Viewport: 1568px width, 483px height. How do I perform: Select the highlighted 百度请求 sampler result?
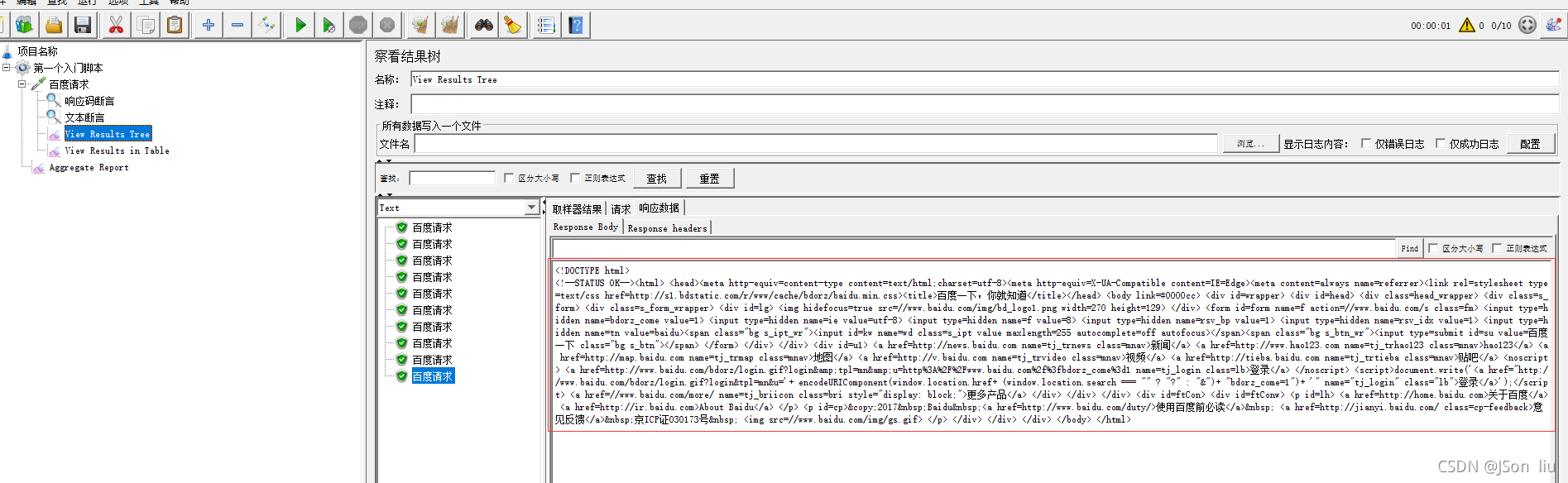[x=433, y=376]
